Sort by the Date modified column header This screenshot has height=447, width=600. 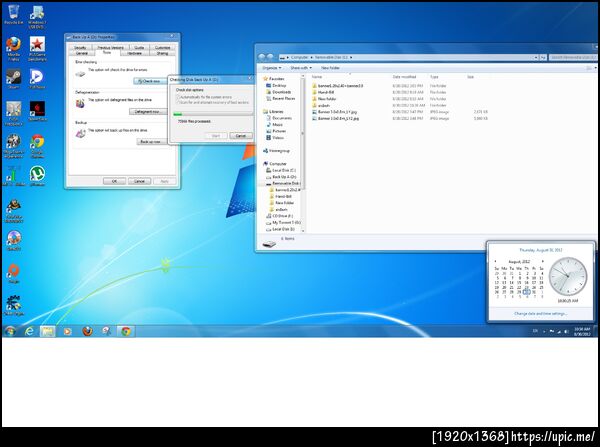(x=406, y=77)
